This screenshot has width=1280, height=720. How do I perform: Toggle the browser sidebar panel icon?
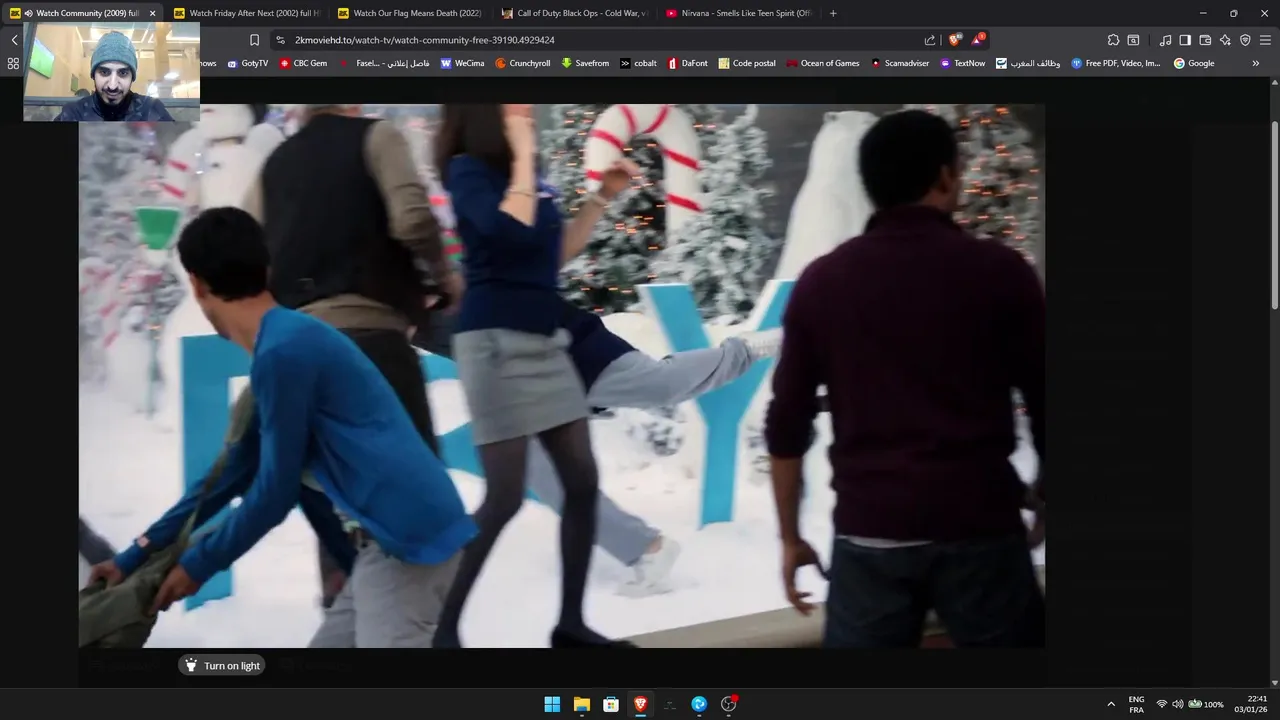[x=1185, y=40]
